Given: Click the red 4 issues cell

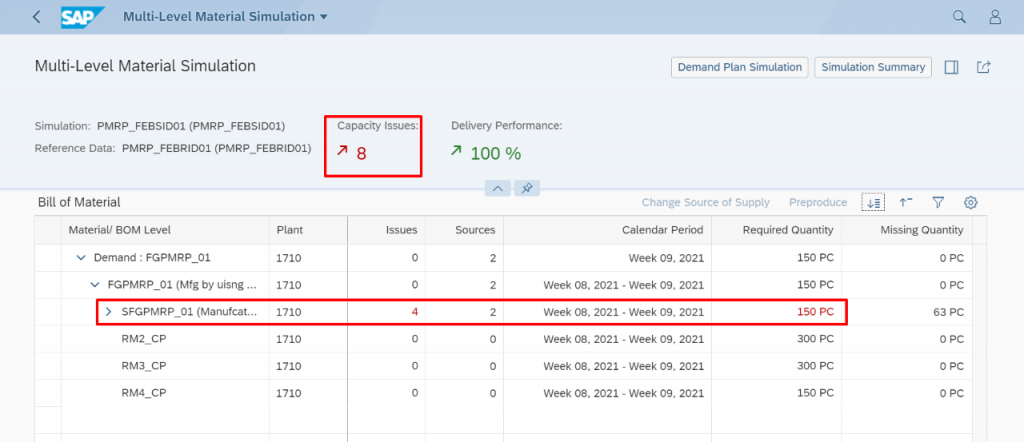Looking at the screenshot, I should (414, 312).
